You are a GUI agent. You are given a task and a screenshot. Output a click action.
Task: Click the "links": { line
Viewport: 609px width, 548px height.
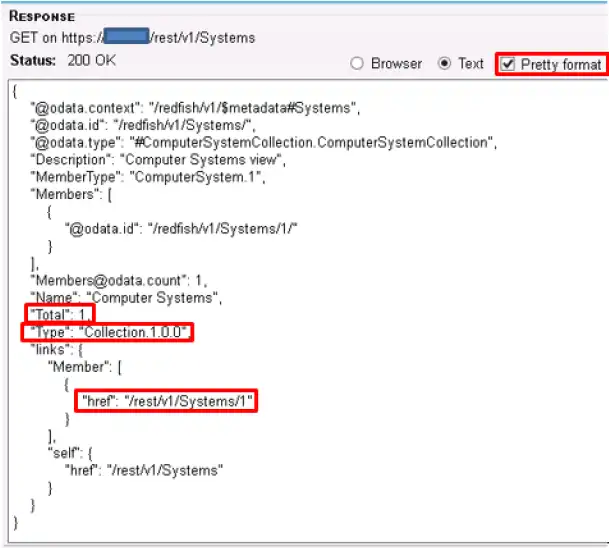pyautogui.click(x=57, y=350)
